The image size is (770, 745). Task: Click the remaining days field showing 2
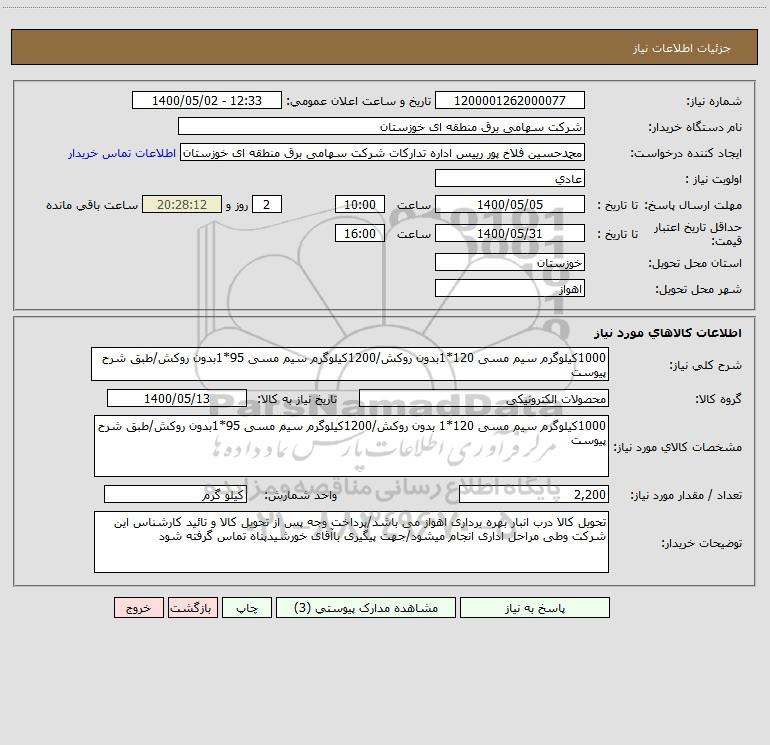pos(267,204)
